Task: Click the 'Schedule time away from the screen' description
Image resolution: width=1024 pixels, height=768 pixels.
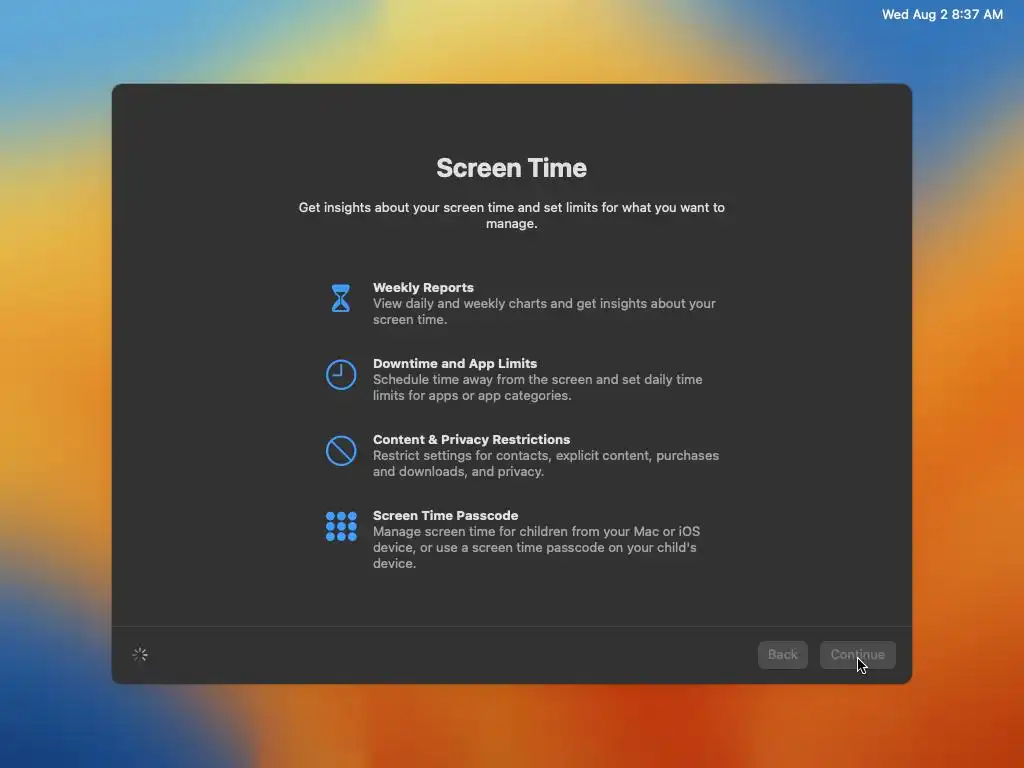Action: pyautogui.click(x=537, y=387)
